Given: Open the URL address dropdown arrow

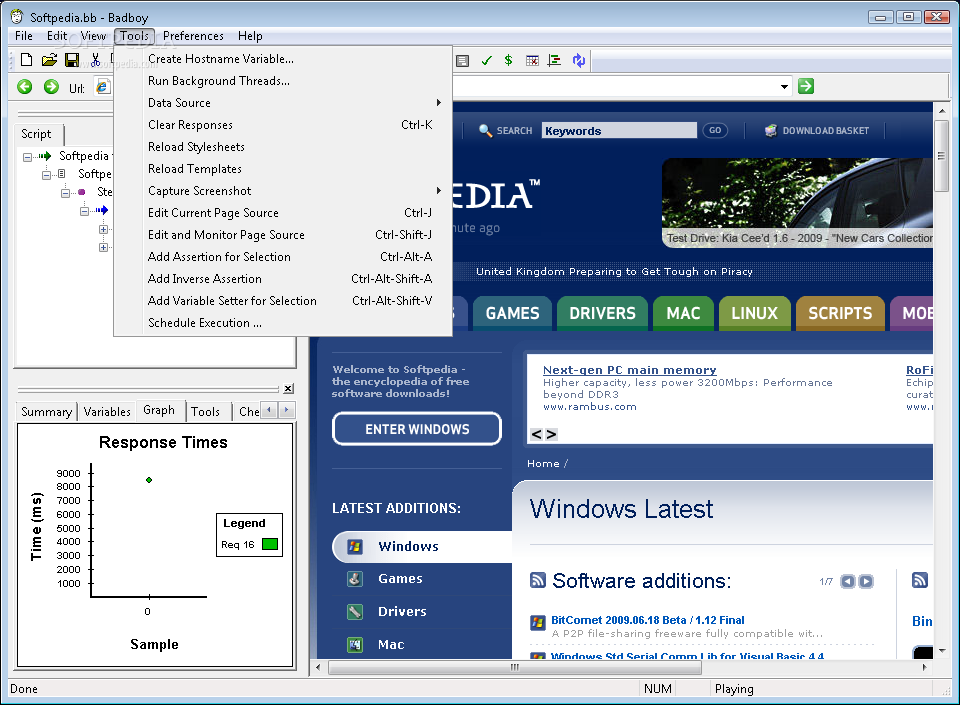Looking at the screenshot, I should (x=784, y=87).
